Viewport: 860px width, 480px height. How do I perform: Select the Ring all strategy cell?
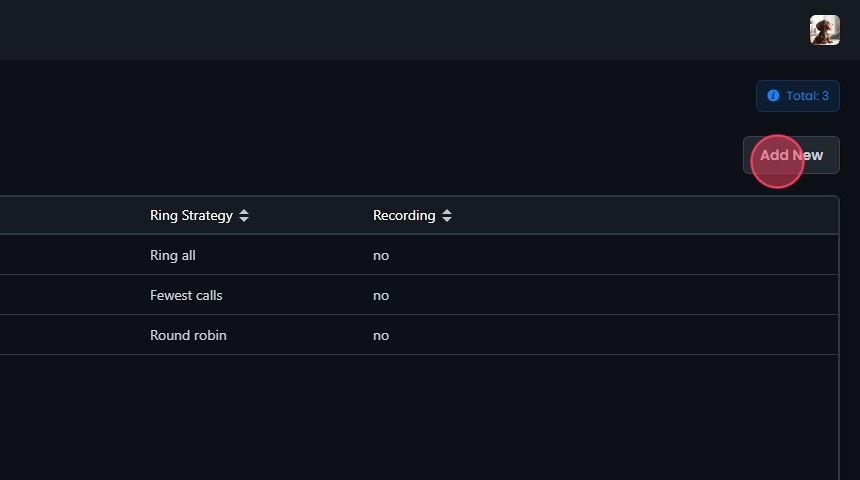point(173,255)
